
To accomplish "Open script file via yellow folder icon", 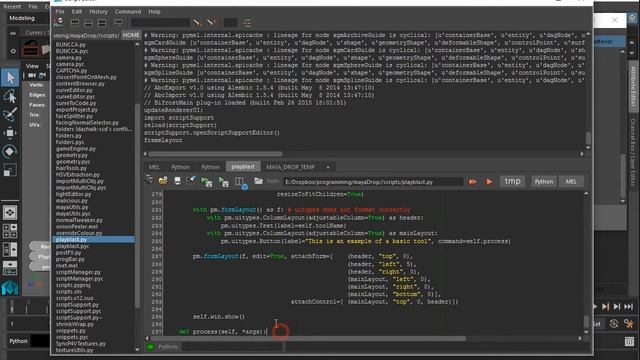I will coord(163,181).
